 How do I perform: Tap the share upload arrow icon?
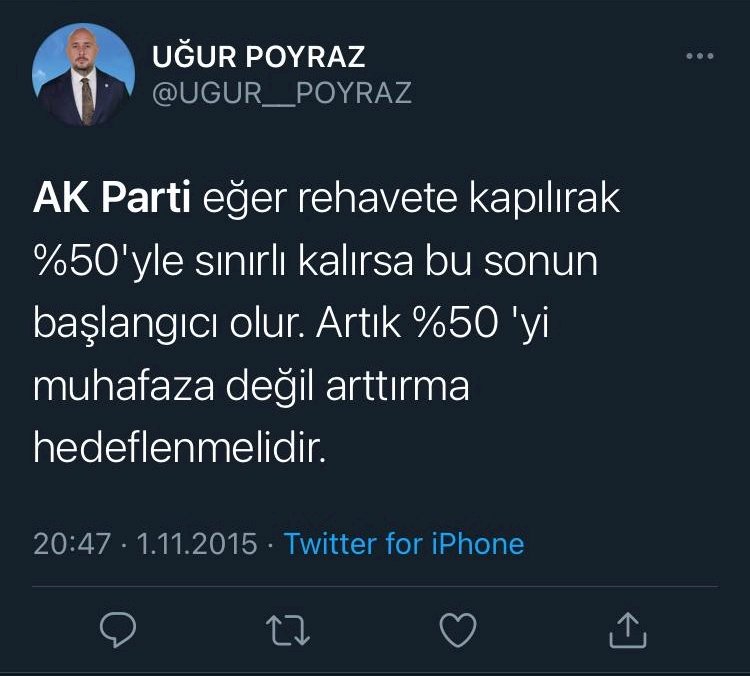628,631
